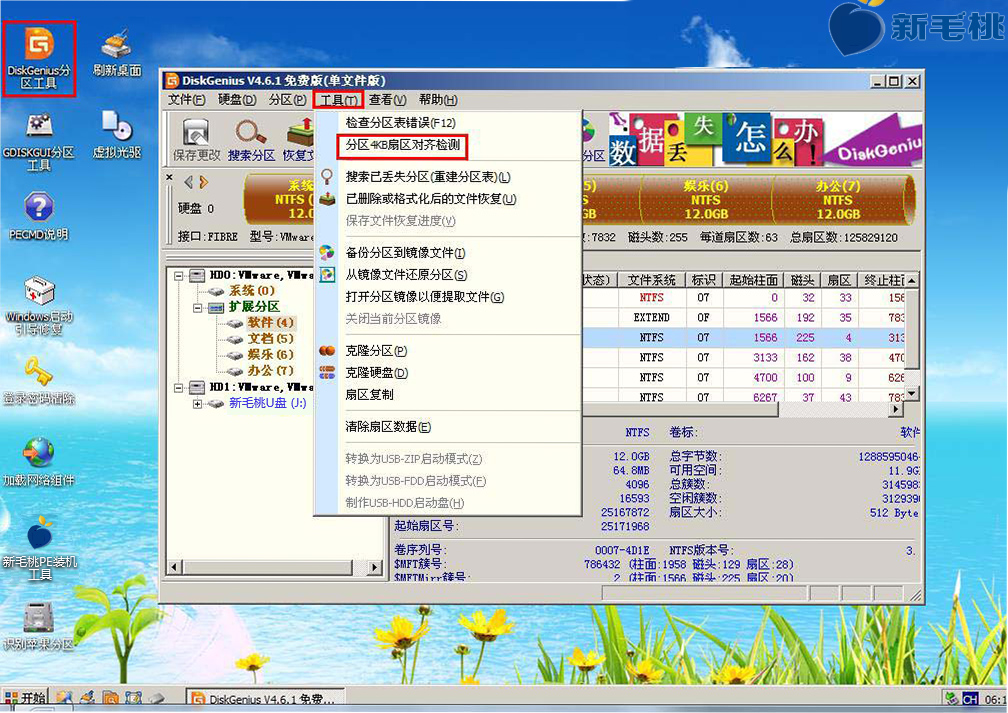Screen dimensions: 1008x713
Task: Click 刷新桌面 desktop icon
Action: click(x=116, y=55)
